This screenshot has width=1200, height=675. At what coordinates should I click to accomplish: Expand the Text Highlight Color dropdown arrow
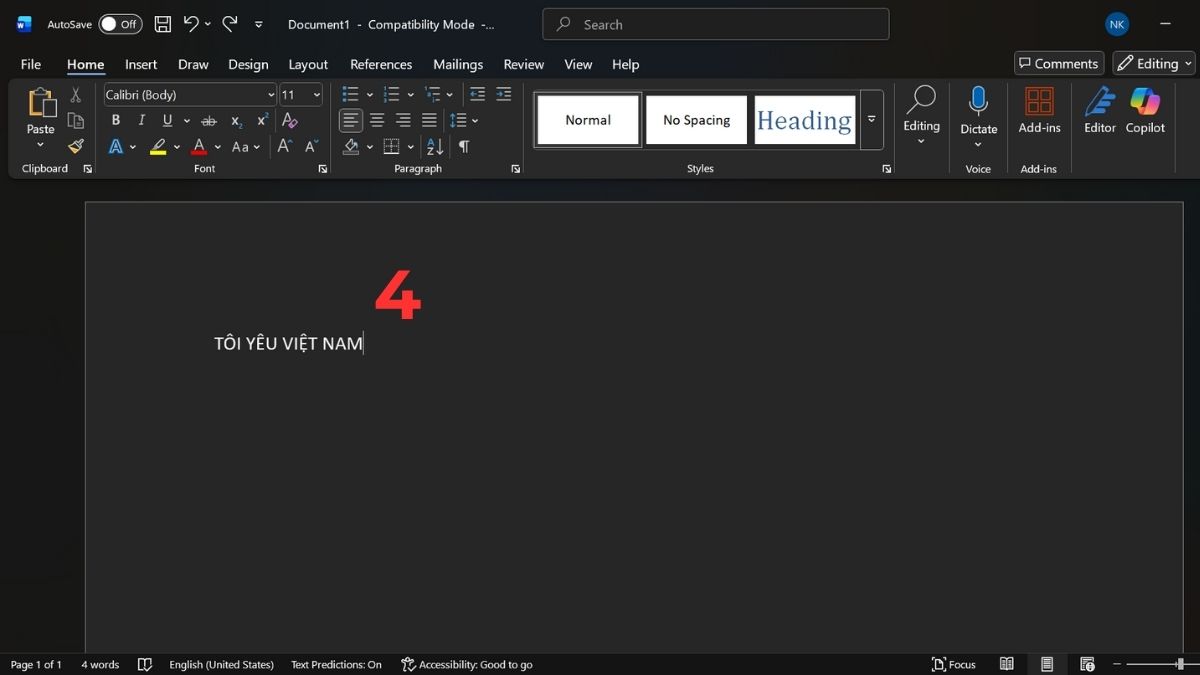coord(176,146)
